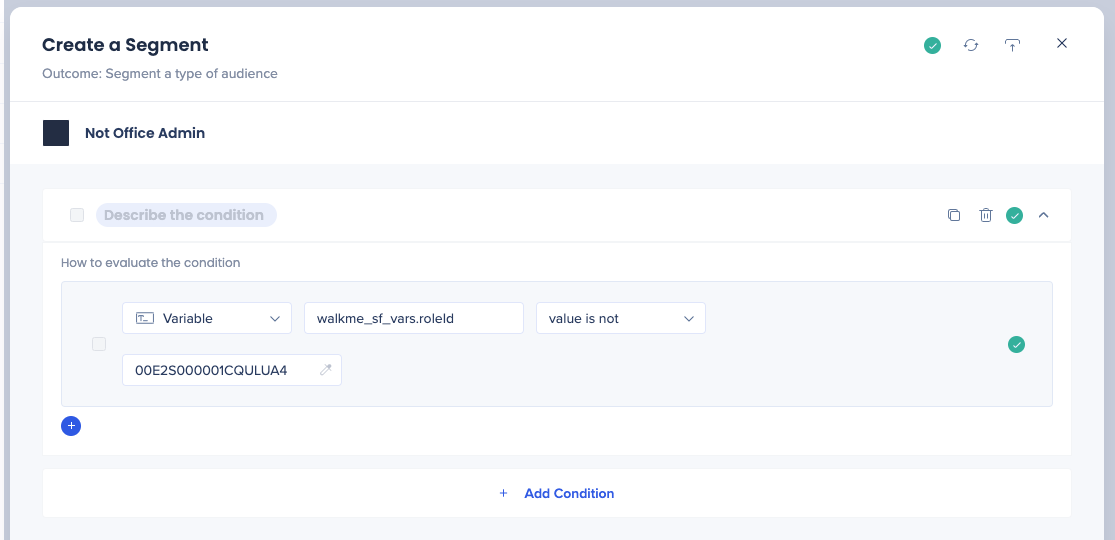Viewport: 1115px width, 540px height.
Task: Click the picker icon in the value field
Action: click(x=325, y=371)
